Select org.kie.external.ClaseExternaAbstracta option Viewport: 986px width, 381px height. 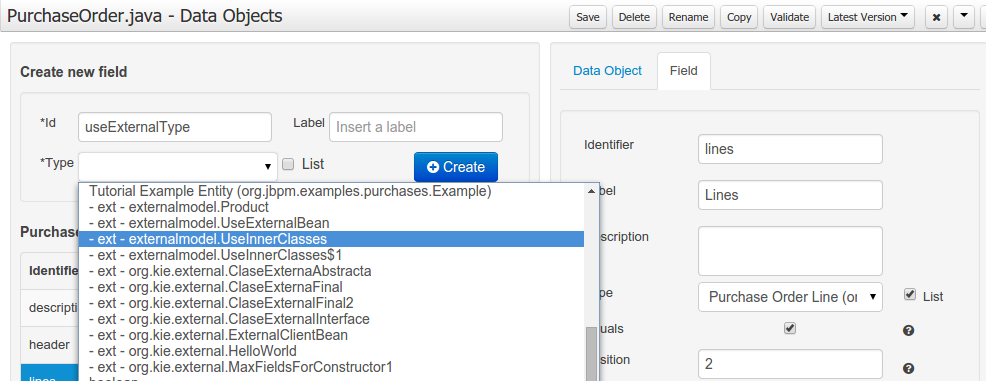(331, 271)
